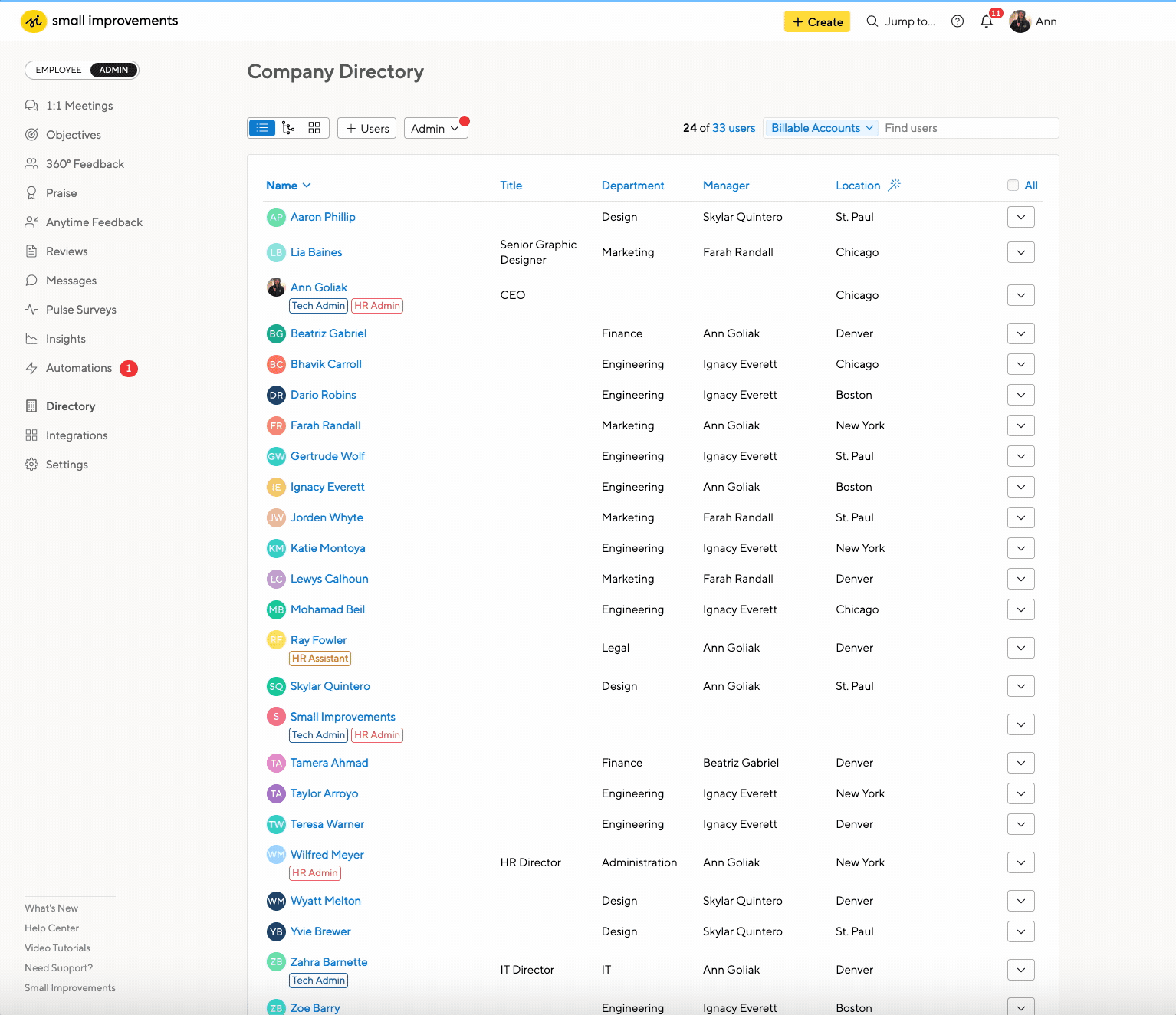Click the Pulse Surveys pulse icon
Viewport: 1176px width, 1015px height.
(x=31, y=309)
